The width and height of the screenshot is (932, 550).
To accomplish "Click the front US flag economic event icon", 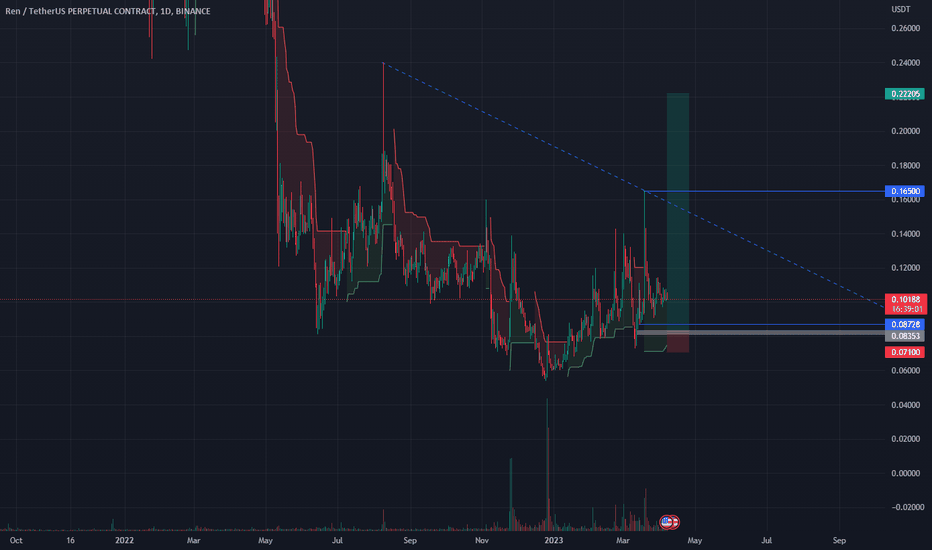I will point(666,522).
